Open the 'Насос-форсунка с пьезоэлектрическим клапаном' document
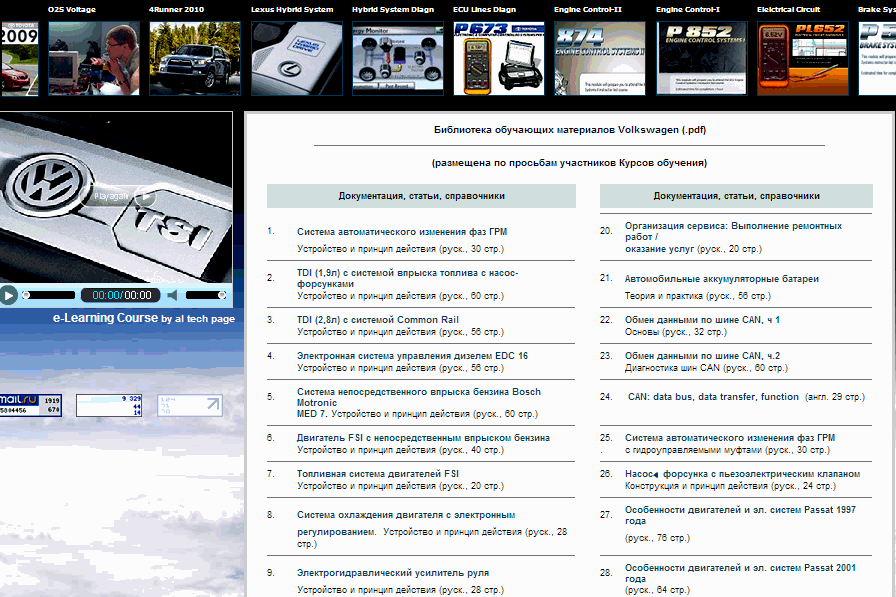896x597 pixels. [x=742, y=474]
